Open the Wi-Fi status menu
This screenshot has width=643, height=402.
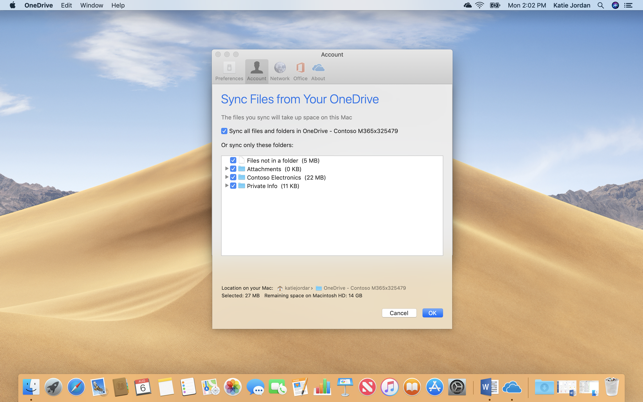pos(479,5)
